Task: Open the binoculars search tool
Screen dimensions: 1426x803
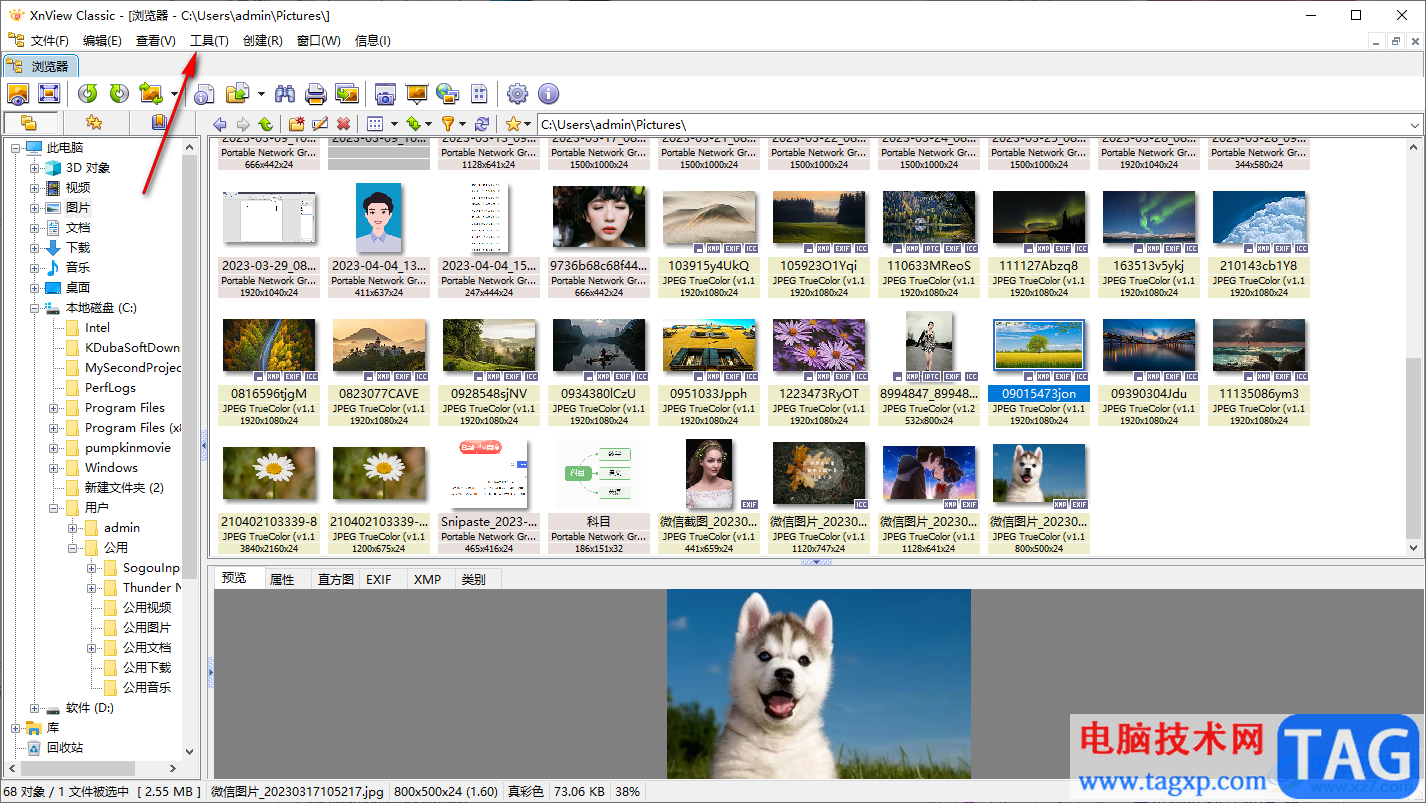Action: click(285, 94)
